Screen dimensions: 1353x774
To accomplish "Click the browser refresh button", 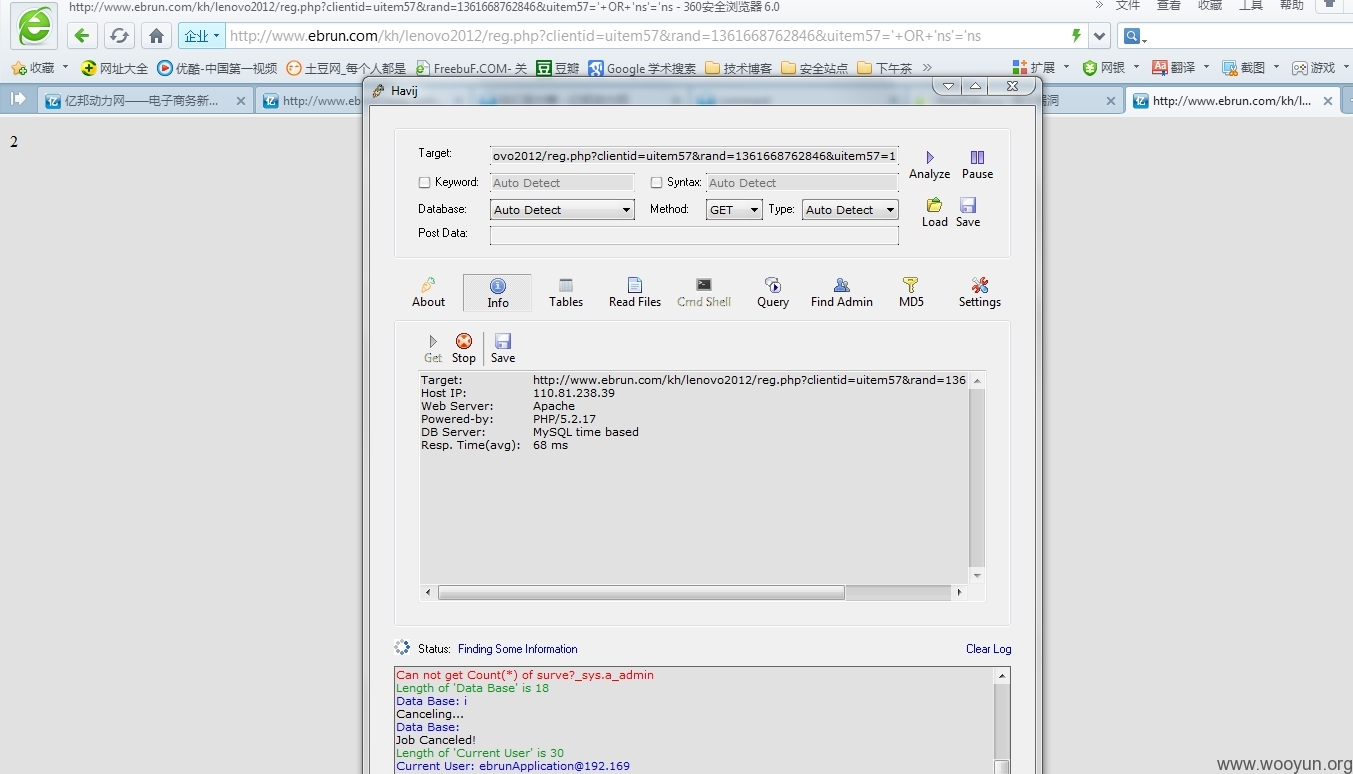I will [119, 36].
